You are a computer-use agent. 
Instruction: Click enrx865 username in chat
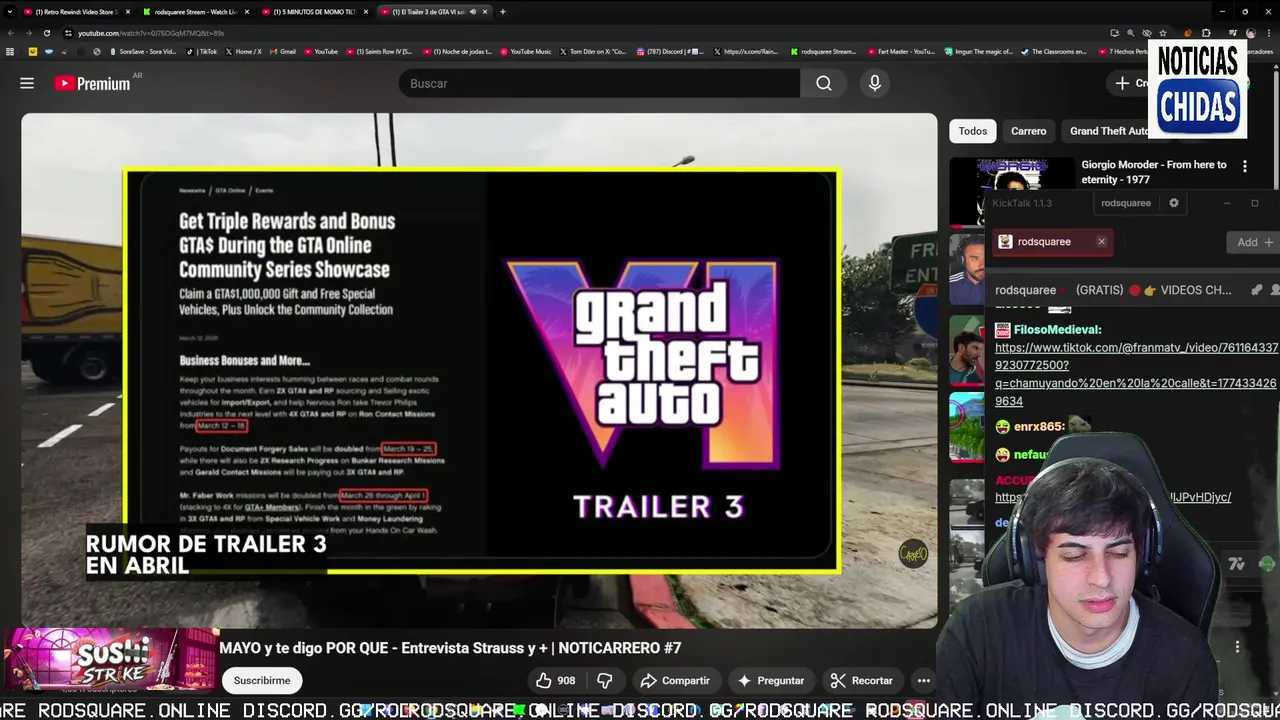[x=1039, y=427]
